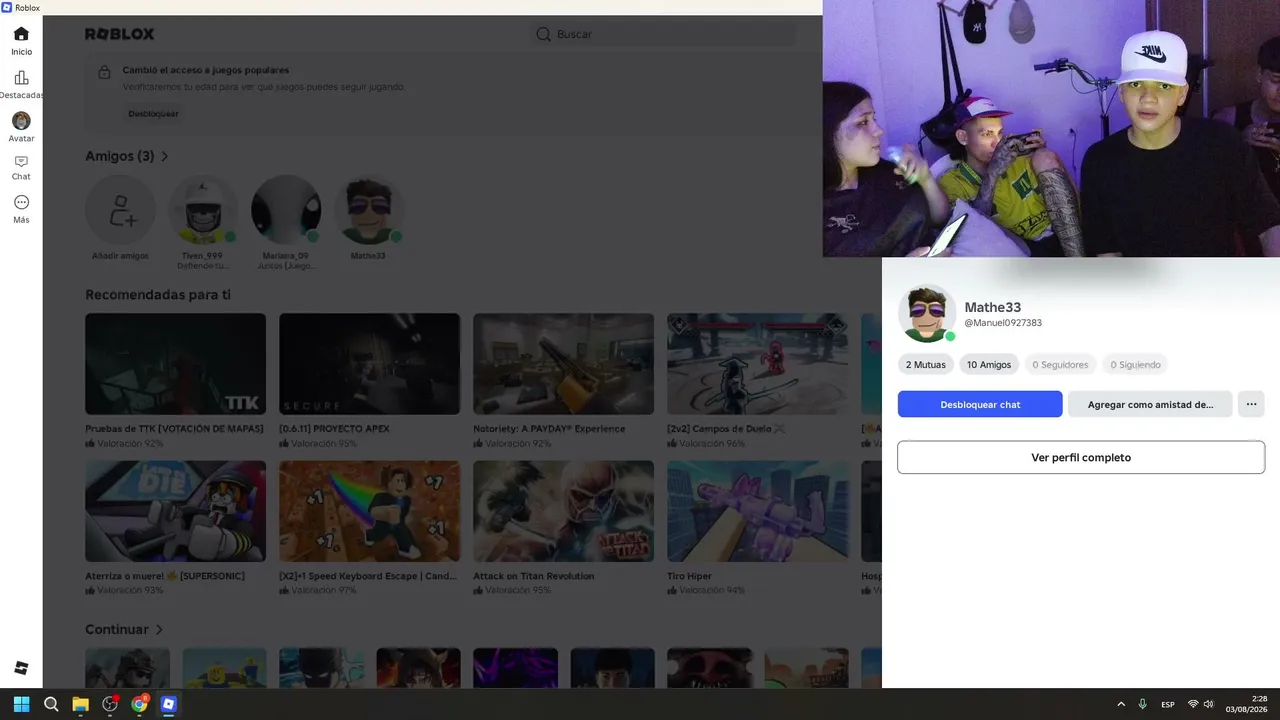Screen dimensions: 1280x720
Task: Click the microphone tray icon
Action: (1142, 704)
